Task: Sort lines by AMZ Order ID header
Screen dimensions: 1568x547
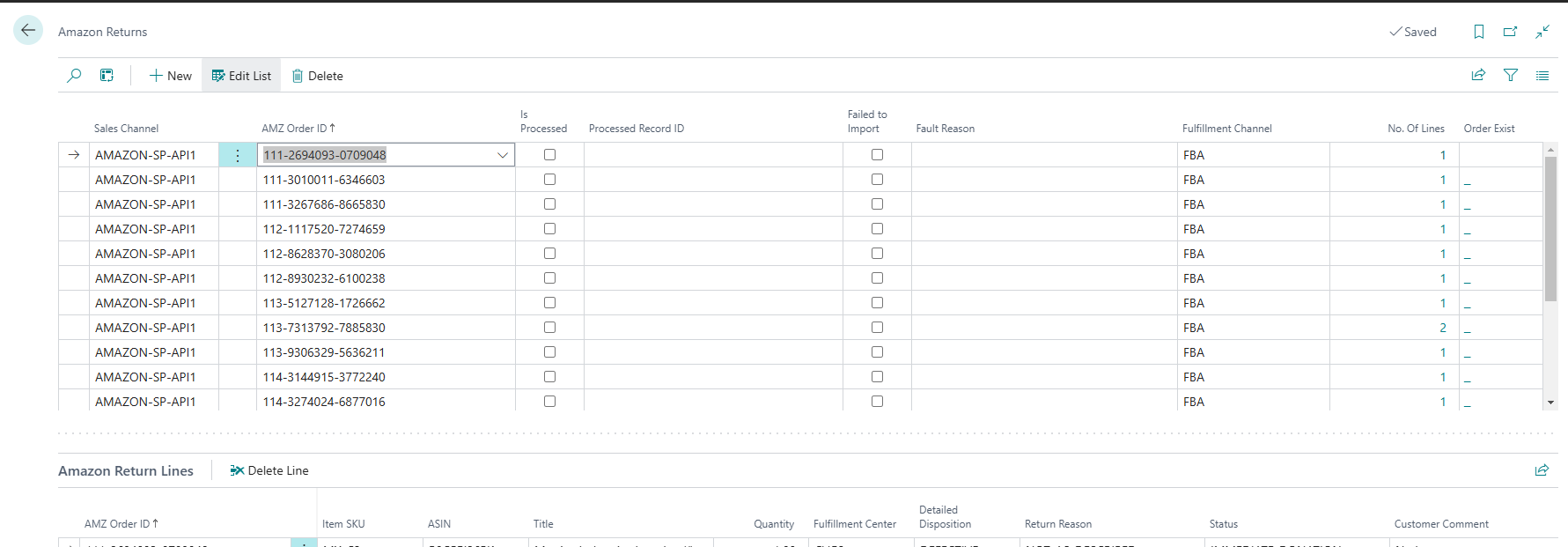Action: click(121, 524)
